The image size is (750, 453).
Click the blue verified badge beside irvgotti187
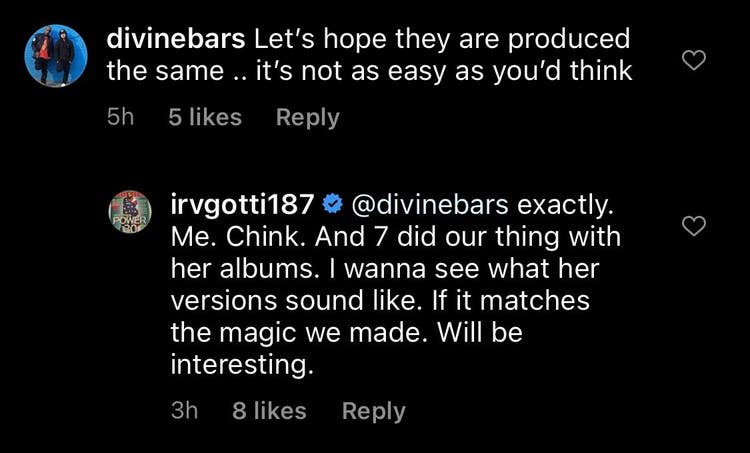[x=333, y=206]
